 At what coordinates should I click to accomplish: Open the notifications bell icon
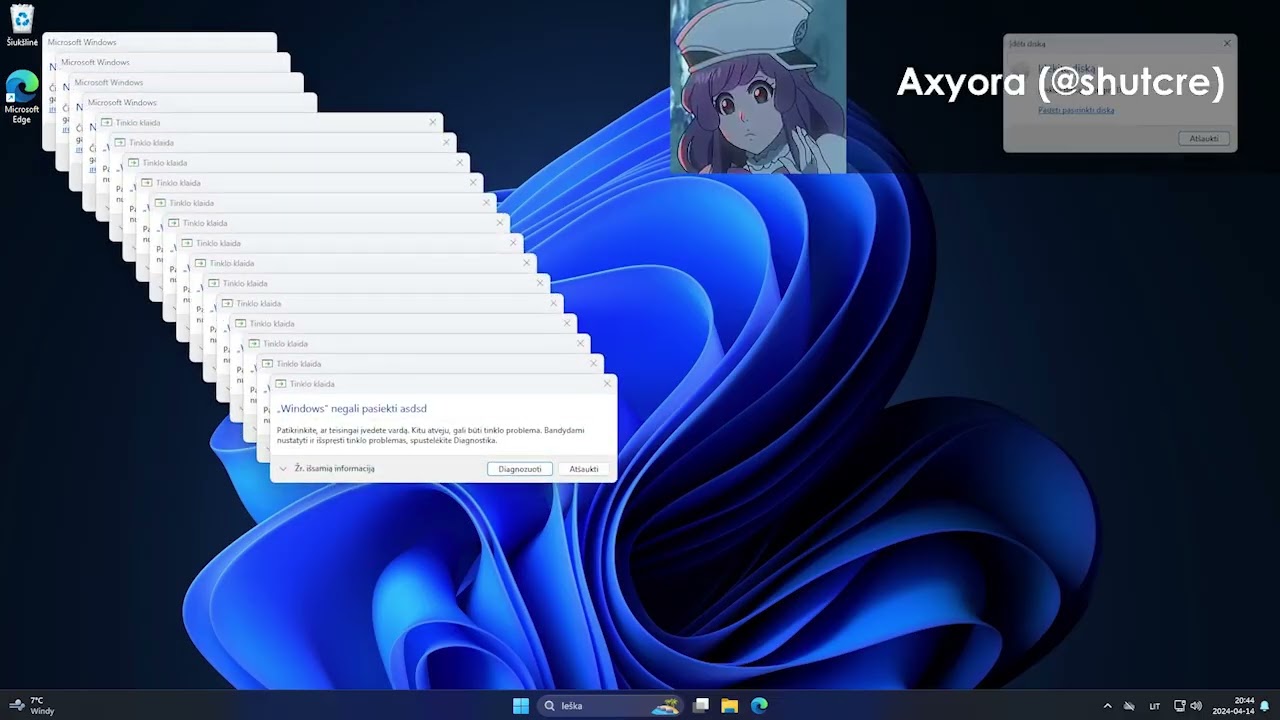coord(1265,706)
